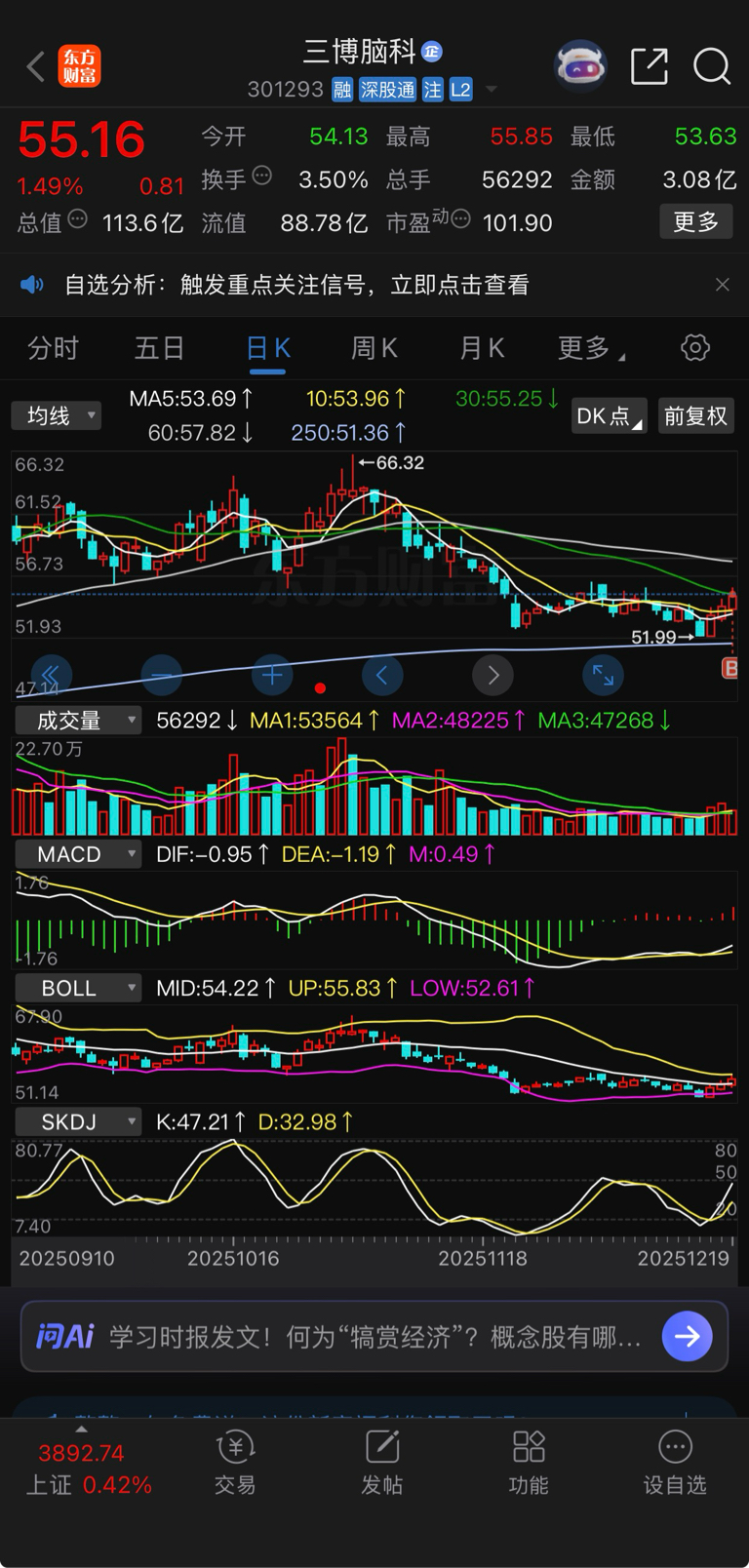Tap the red B marker on the chart
Image resolution: width=749 pixels, height=1568 pixels.
click(x=729, y=668)
